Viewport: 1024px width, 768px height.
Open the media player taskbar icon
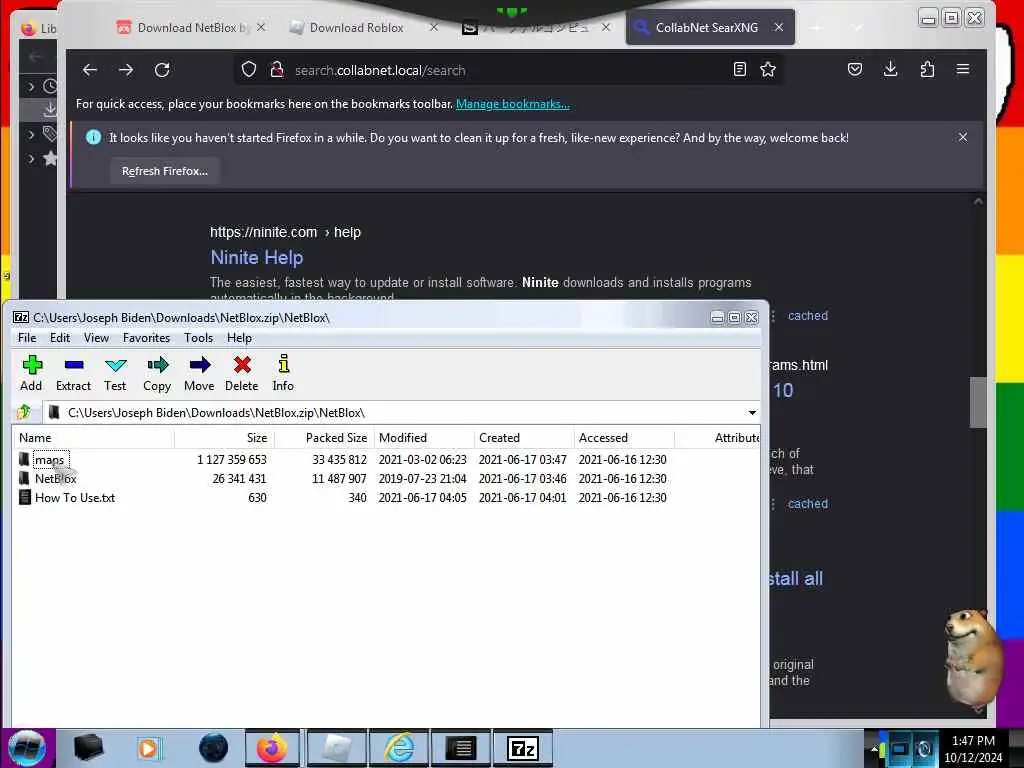click(x=149, y=748)
